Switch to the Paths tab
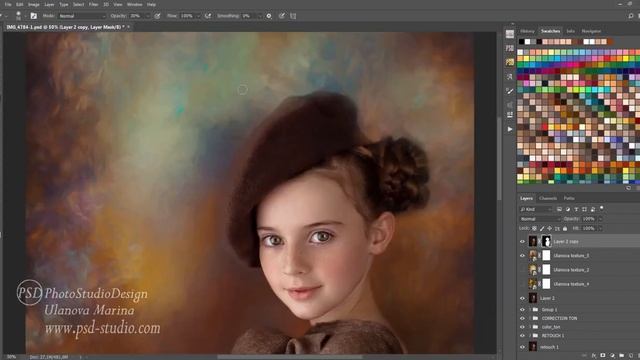 [569, 198]
